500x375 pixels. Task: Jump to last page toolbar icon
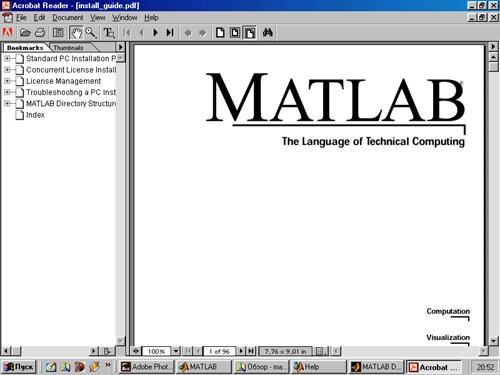[x=170, y=33]
